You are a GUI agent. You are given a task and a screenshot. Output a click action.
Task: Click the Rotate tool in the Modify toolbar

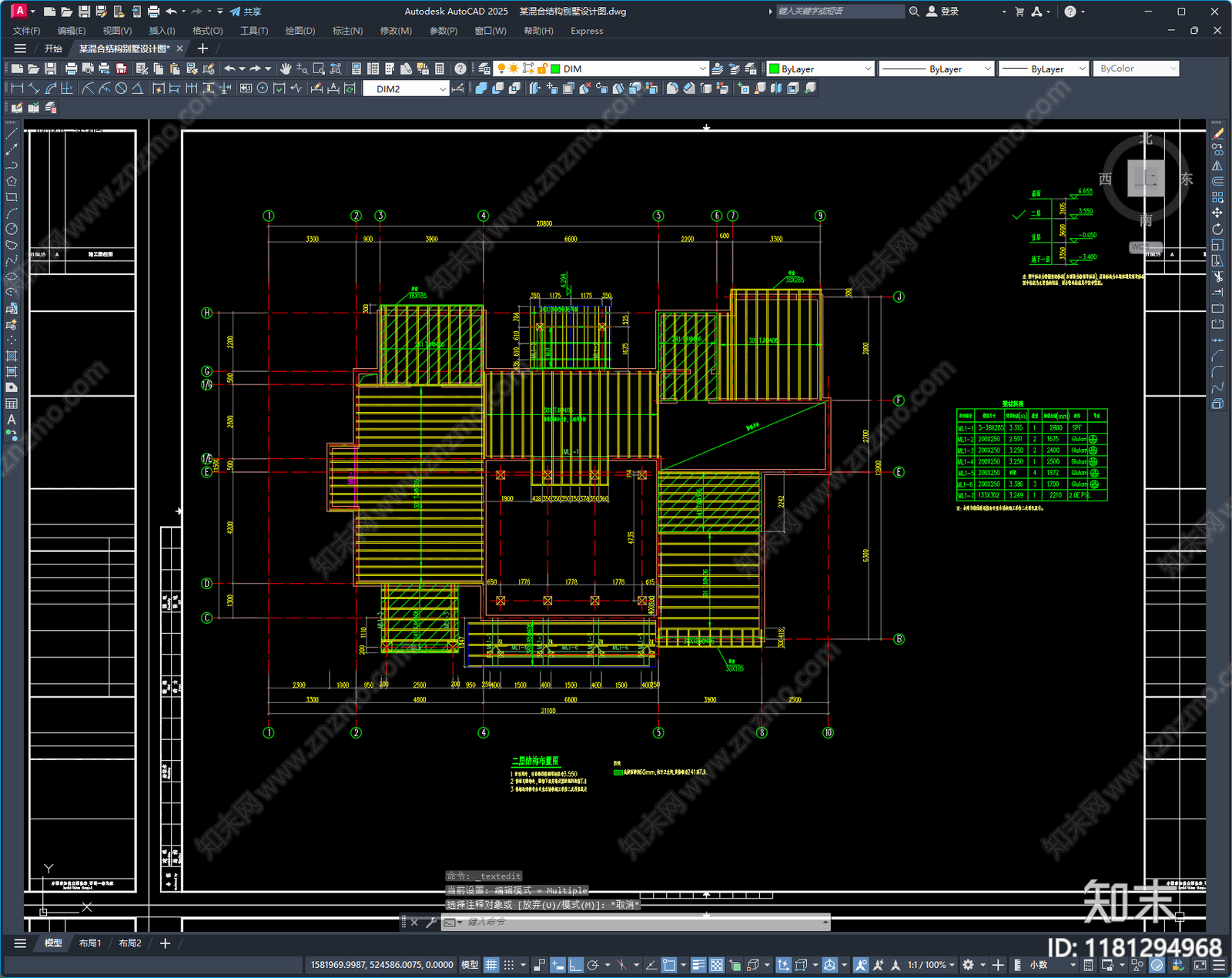coord(1217,229)
